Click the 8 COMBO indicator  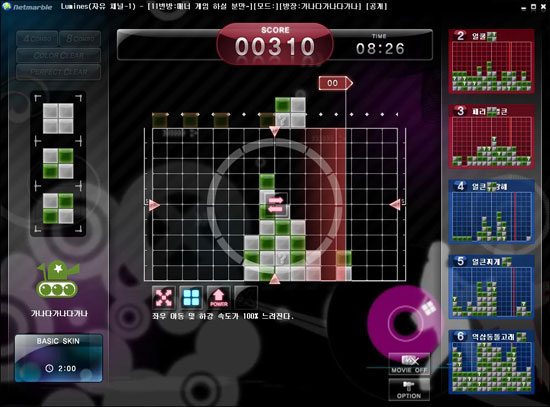[80, 39]
